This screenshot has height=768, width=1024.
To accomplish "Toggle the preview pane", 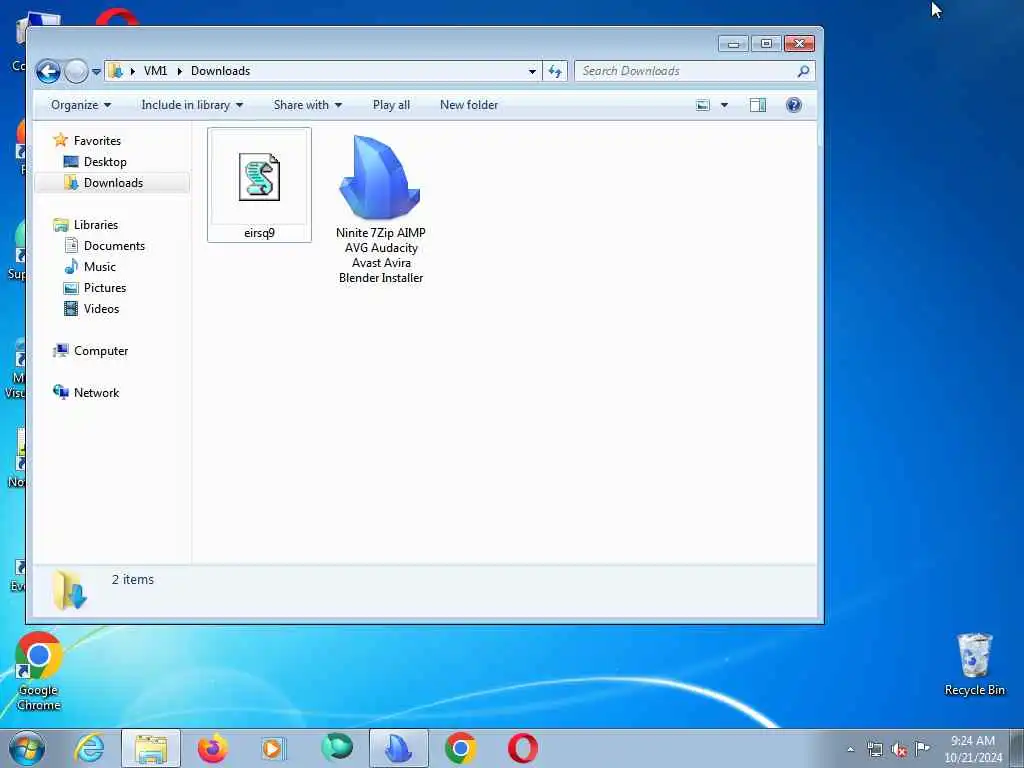I will pyautogui.click(x=758, y=105).
